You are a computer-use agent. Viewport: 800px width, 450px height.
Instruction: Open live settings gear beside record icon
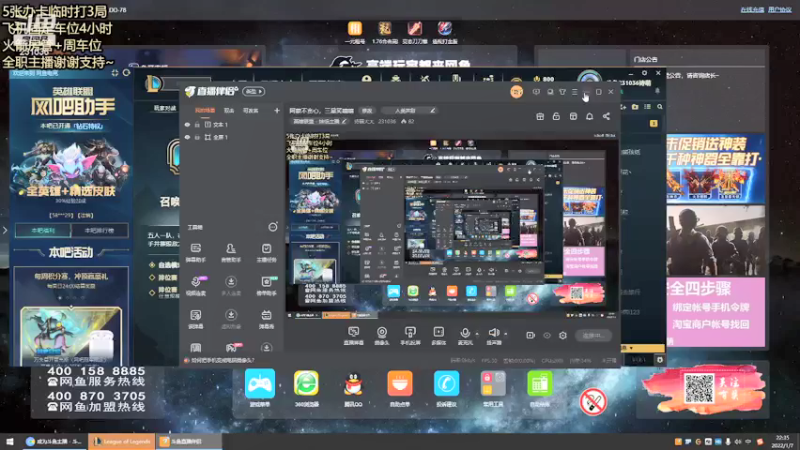563,335
